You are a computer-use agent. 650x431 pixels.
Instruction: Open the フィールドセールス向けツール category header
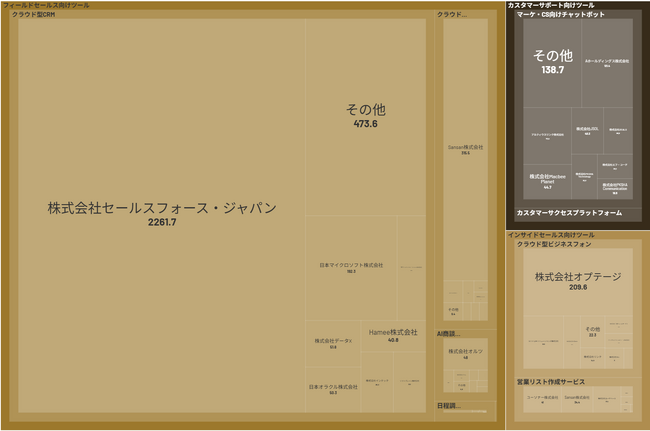click(46, 5)
